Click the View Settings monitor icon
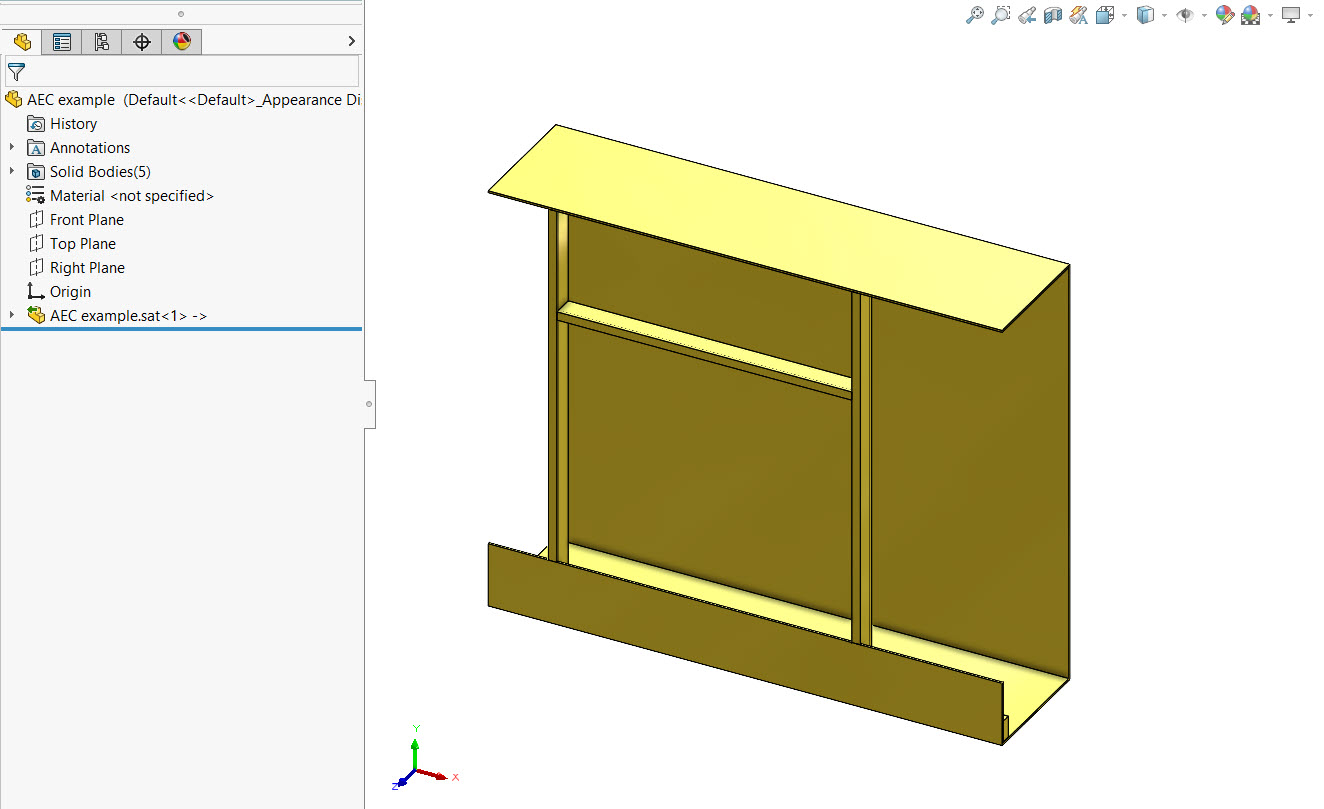The height and width of the screenshot is (809, 1324). 1293,15
